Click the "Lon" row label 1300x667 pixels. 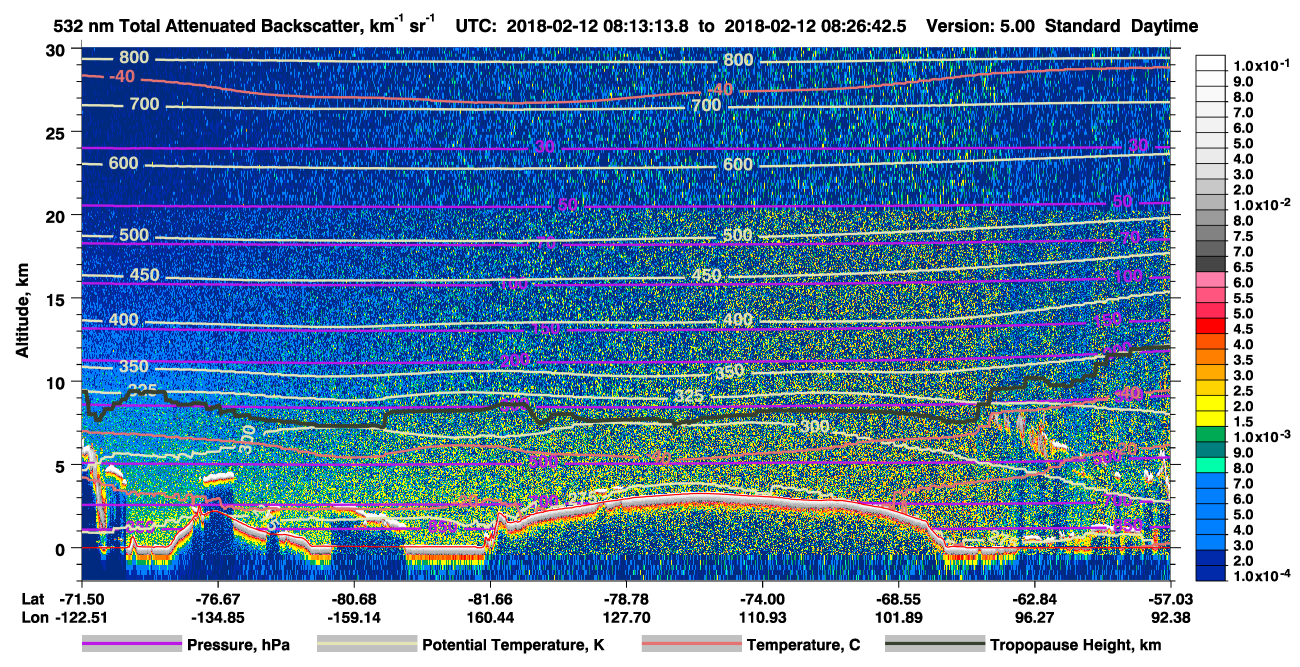[x=33, y=617]
